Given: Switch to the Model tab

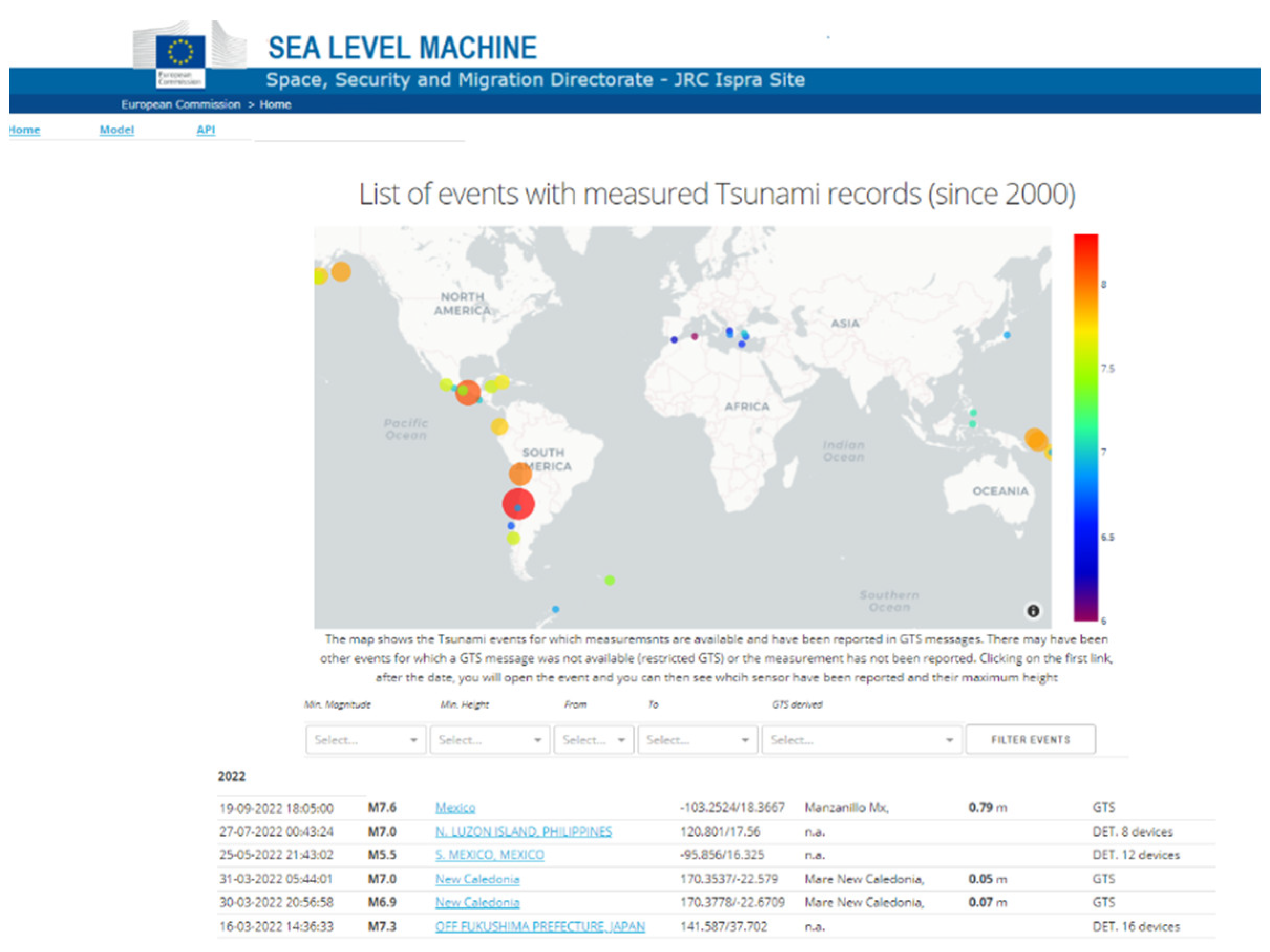Looking at the screenshot, I should coord(116,130).
